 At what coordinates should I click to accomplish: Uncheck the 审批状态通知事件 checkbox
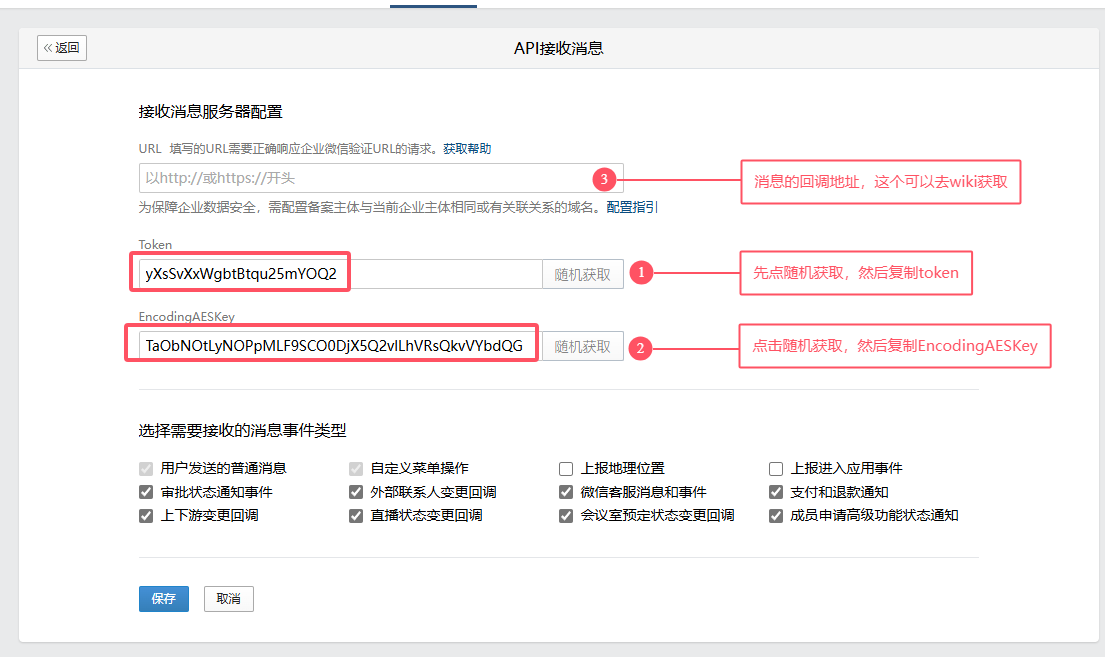point(146,492)
